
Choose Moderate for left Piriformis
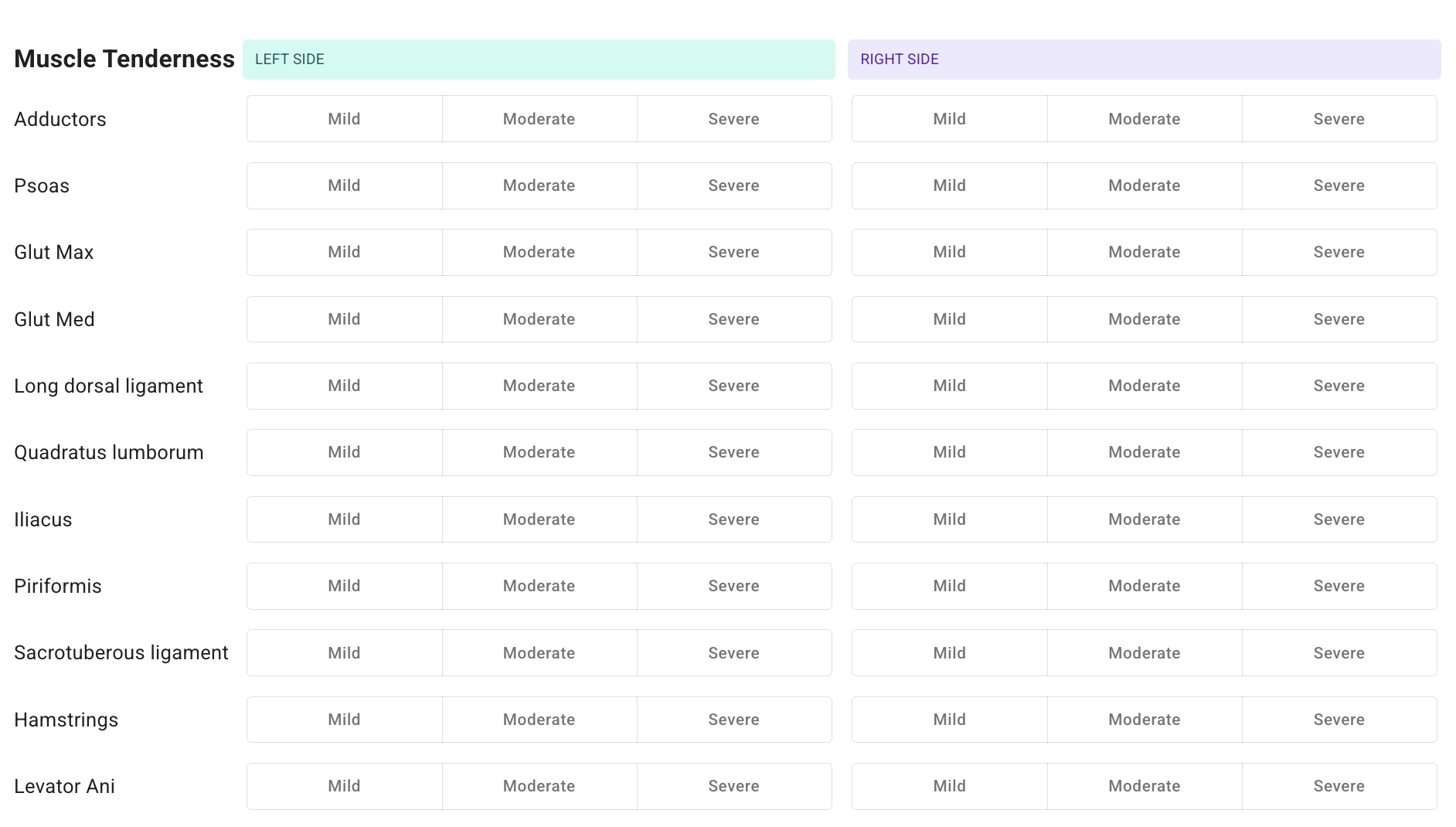click(x=539, y=586)
